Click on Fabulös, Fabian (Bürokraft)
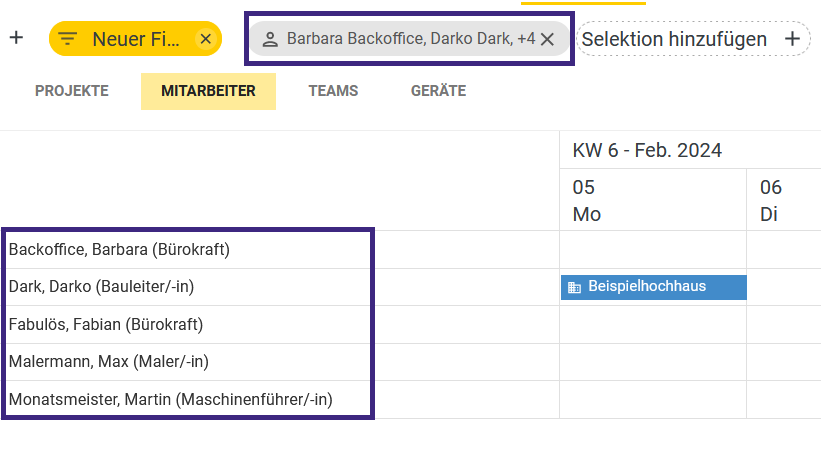Screen dimensions: 821x466 106,325
